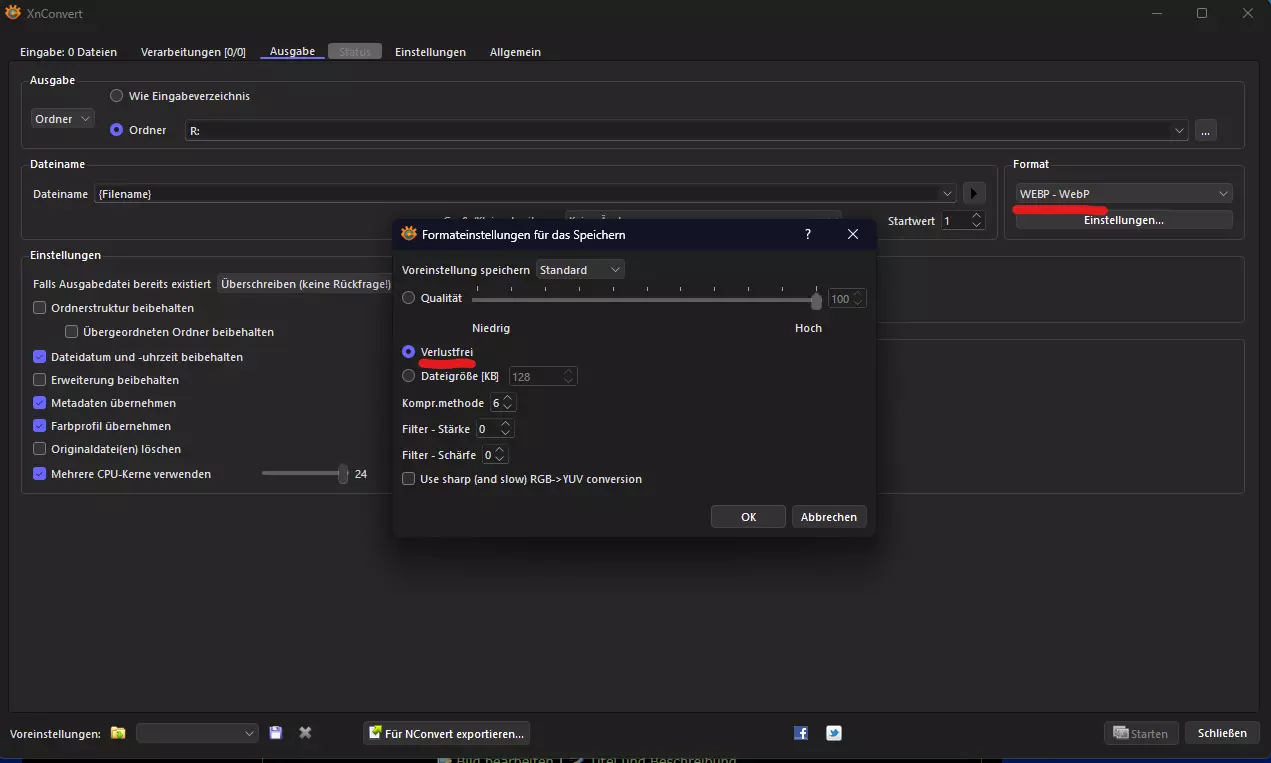Viewport: 1271px width, 763px height.
Task: Open presets folder icon next to Voreinstellungen
Action: point(118,733)
